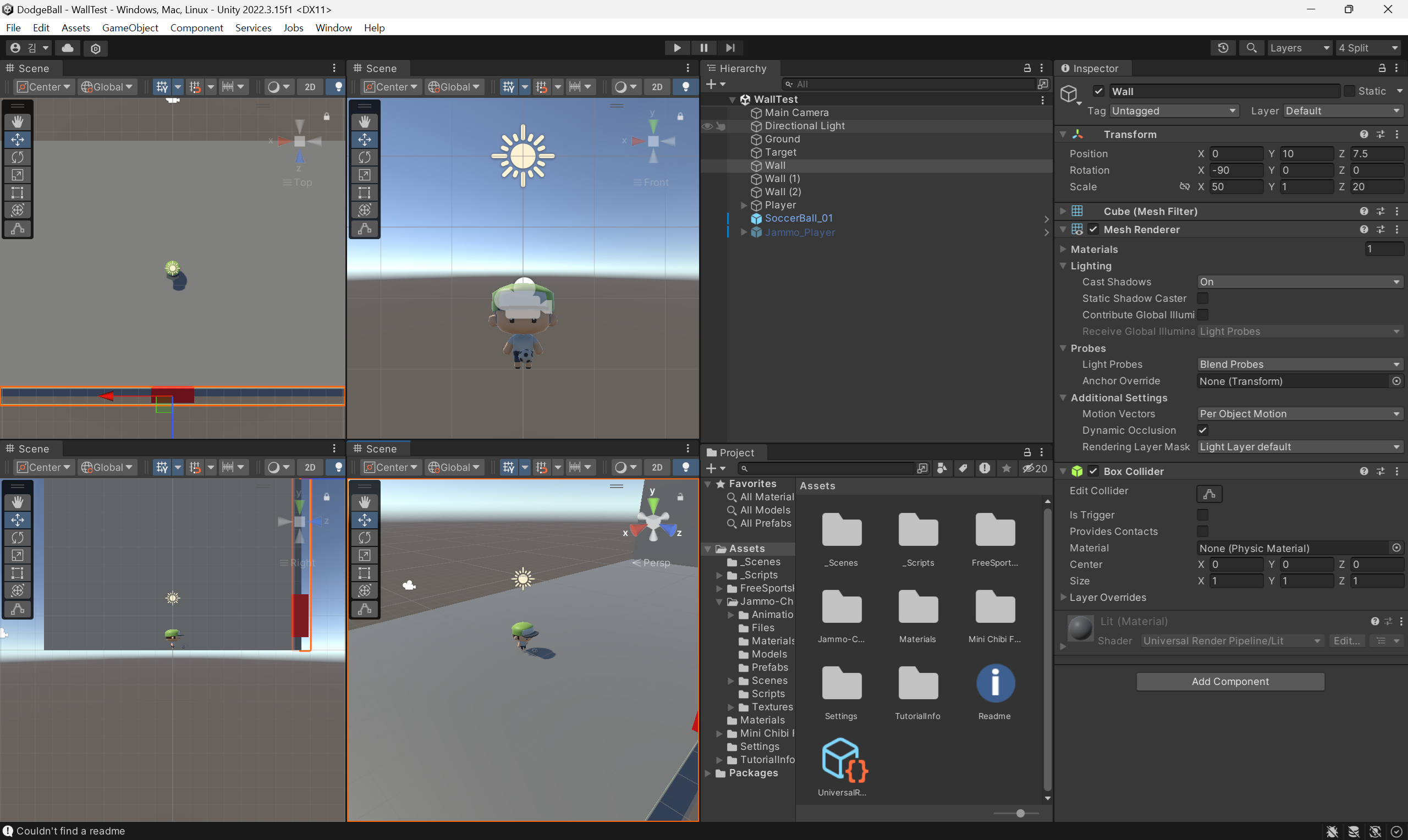This screenshot has height=840, width=1408.
Task: Select Scale tool in bottom-left Scene view
Action: [18, 555]
